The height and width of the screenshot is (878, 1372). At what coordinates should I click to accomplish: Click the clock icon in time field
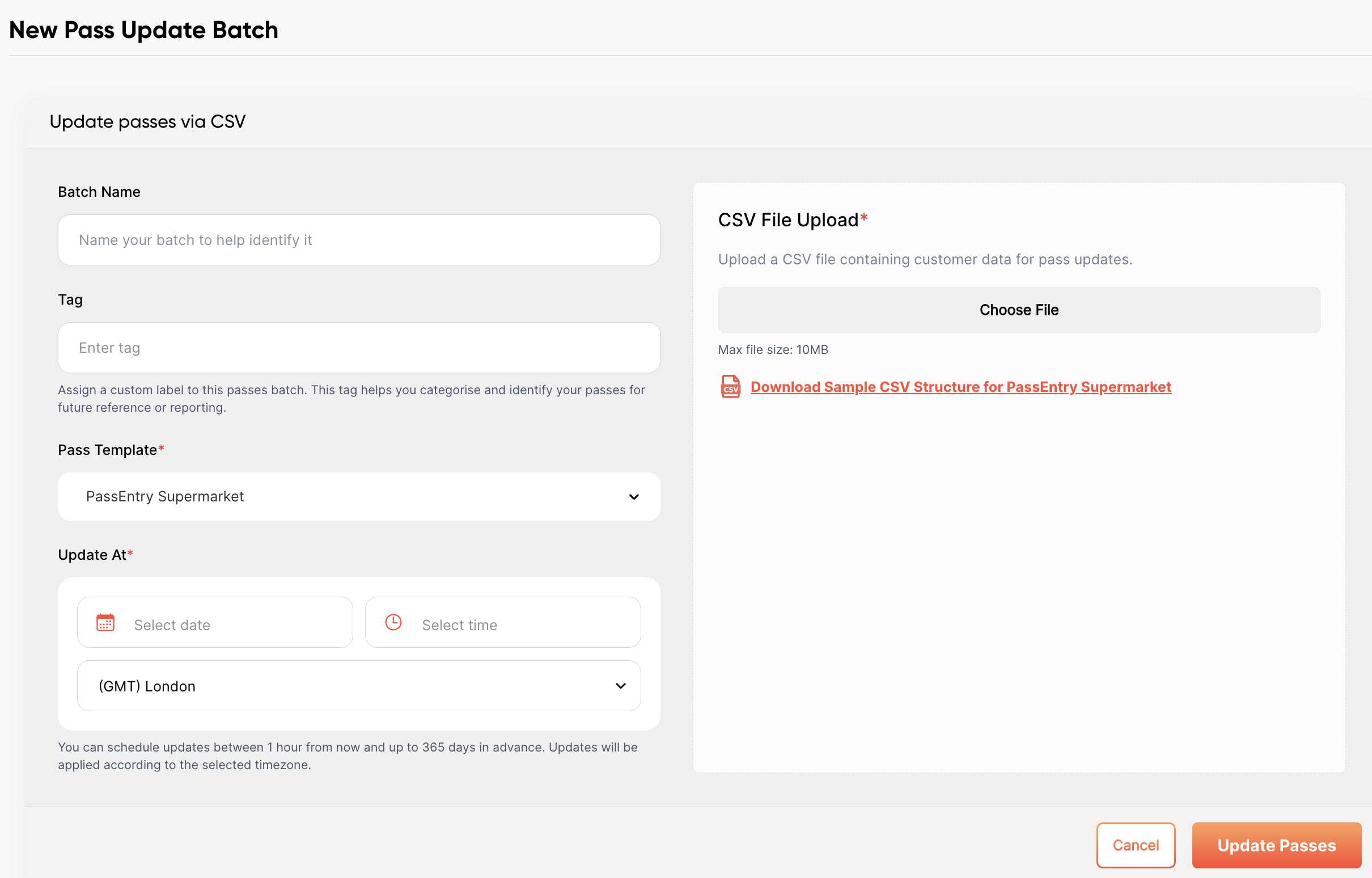[x=393, y=622]
